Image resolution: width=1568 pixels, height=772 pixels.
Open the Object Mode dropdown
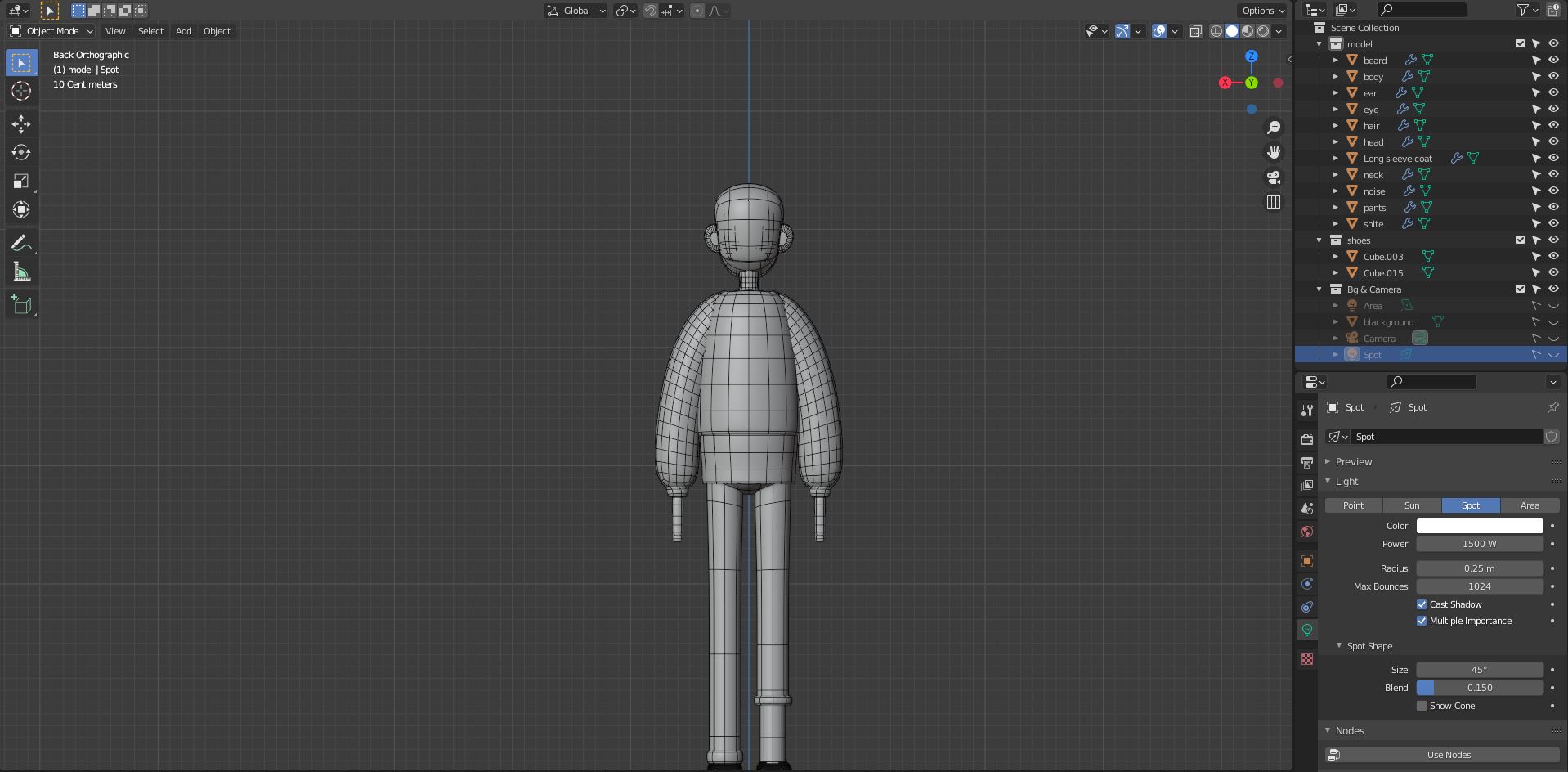point(52,31)
